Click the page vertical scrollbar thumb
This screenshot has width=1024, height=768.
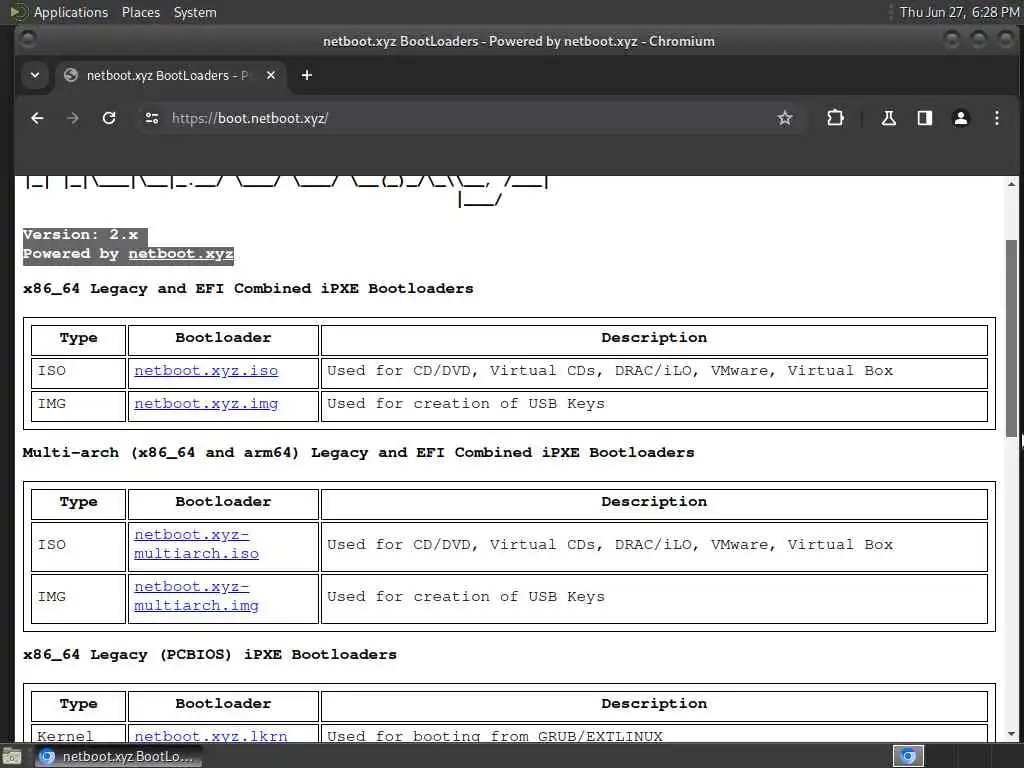coord(1011,338)
